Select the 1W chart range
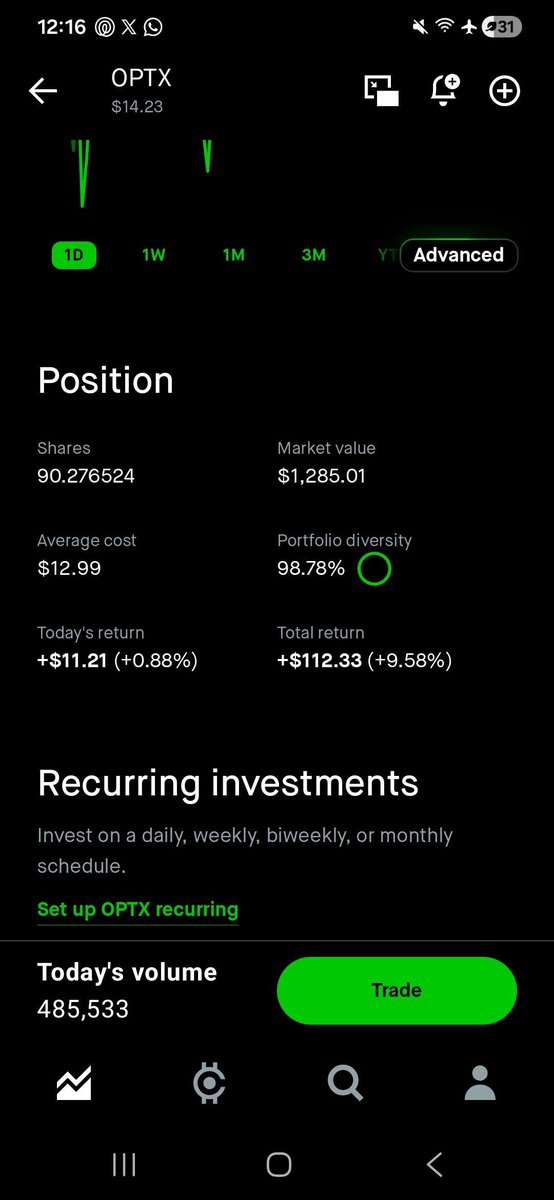Viewport: 554px width, 1200px height. pyautogui.click(x=153, y=255)
